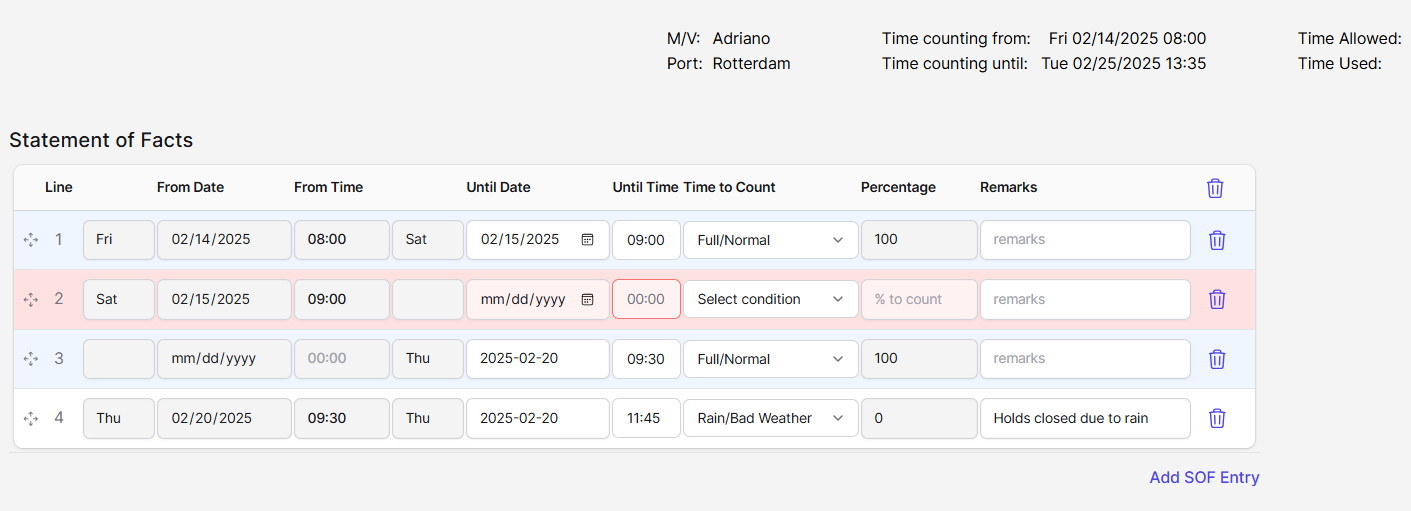Click time counting until value Tue 02/25/2025 13:35

[x=1123, y=64]
